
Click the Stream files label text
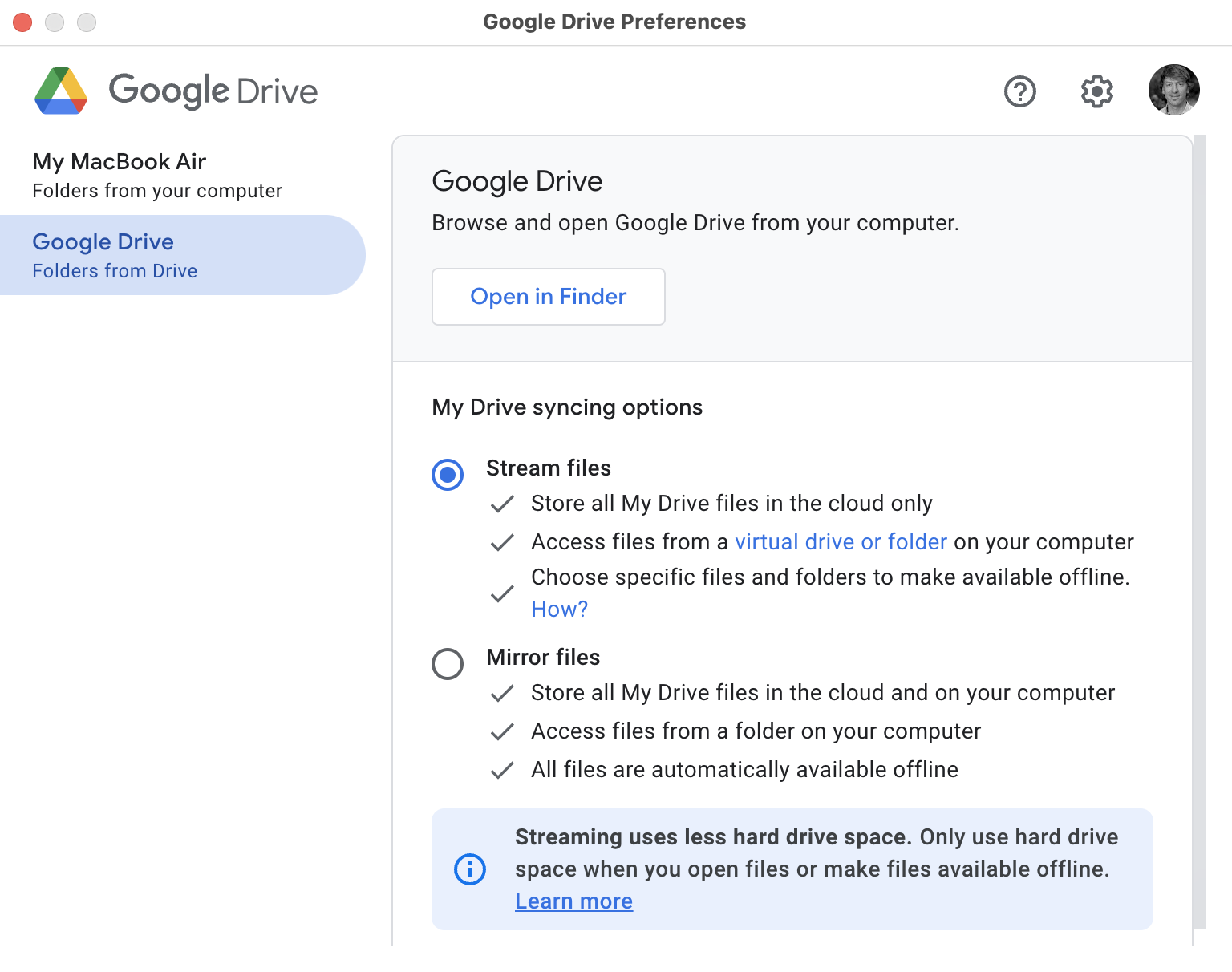pos(549,468)
